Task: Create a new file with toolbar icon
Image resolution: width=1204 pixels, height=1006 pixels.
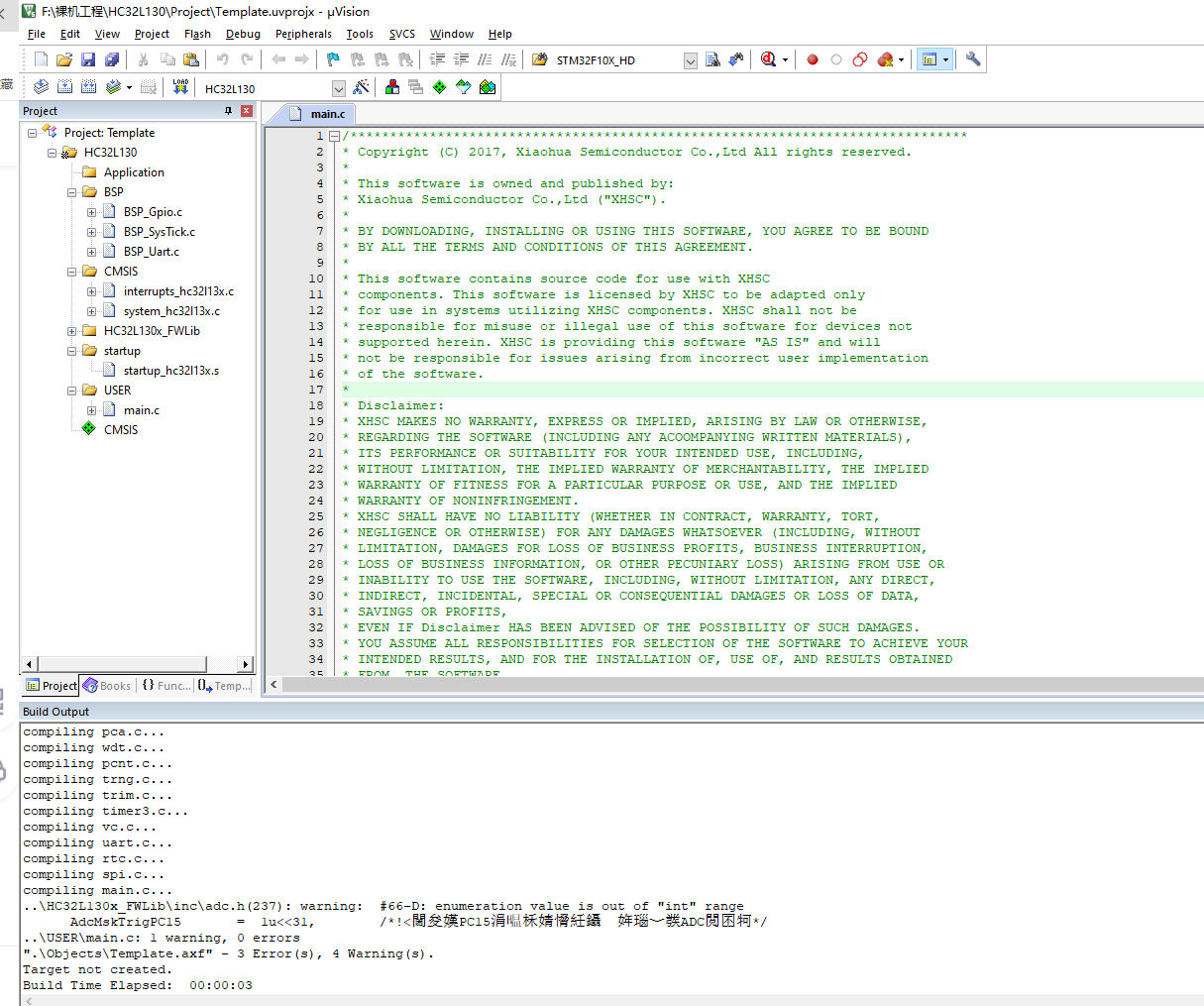Action: click(41, 59)
